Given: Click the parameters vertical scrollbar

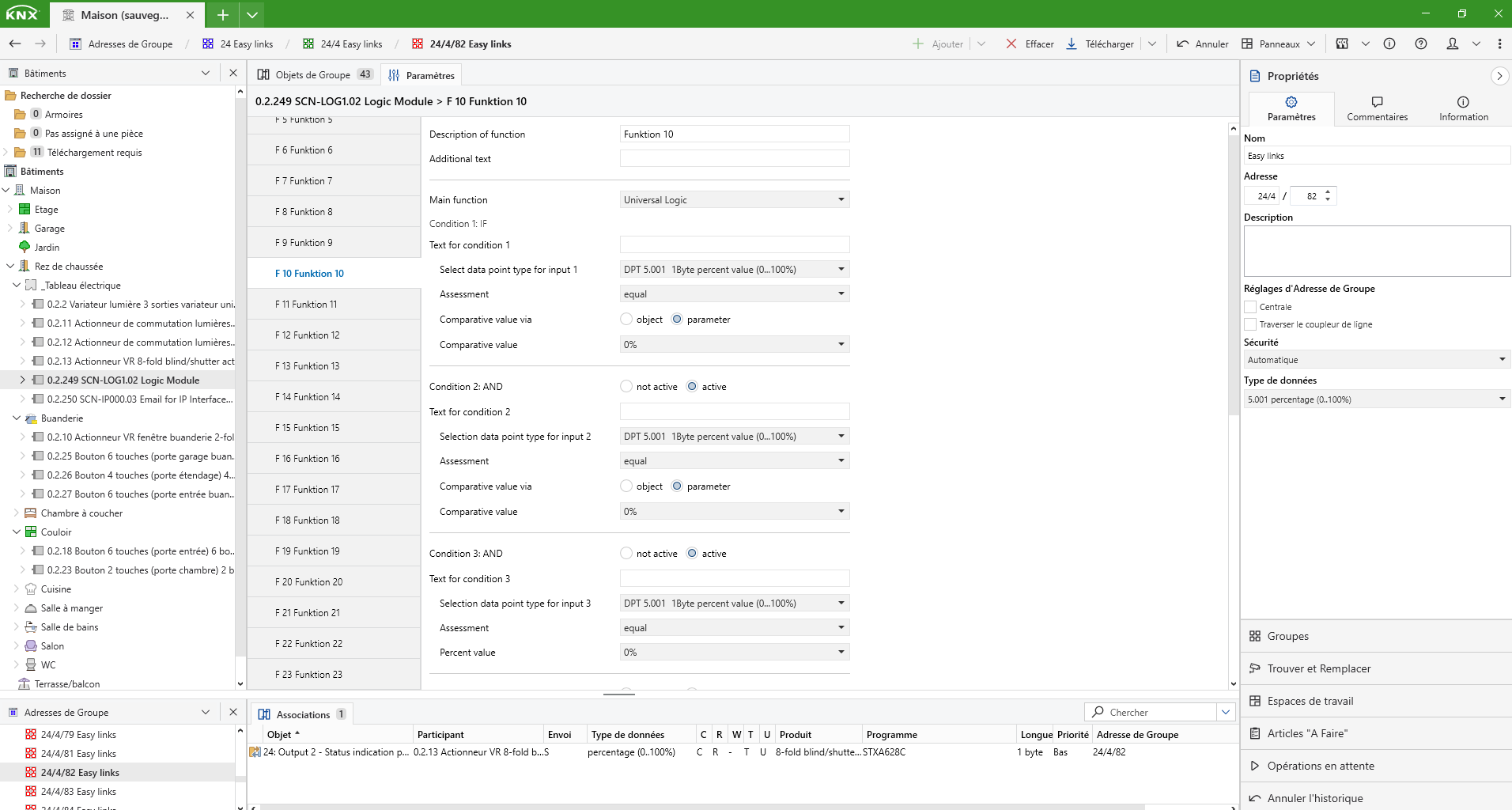Looking at the screenshot, I should [1233, 277].
